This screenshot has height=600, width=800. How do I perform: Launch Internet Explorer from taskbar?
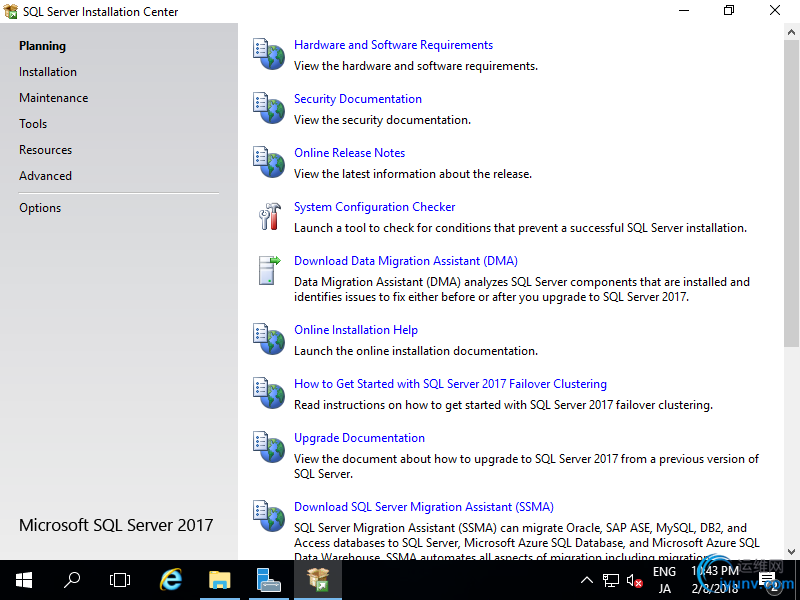171,580
